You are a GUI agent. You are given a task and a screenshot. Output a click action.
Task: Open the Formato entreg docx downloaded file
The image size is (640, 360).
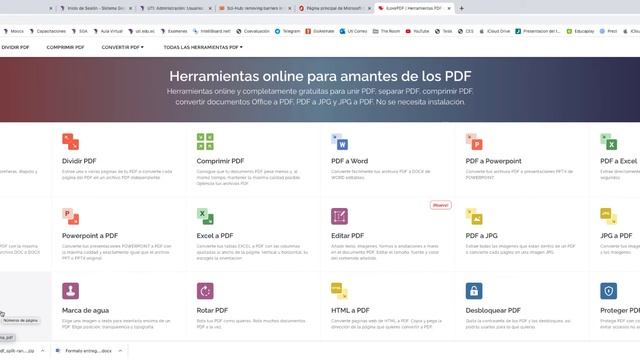pyautogui.click(x=84, y=351)
